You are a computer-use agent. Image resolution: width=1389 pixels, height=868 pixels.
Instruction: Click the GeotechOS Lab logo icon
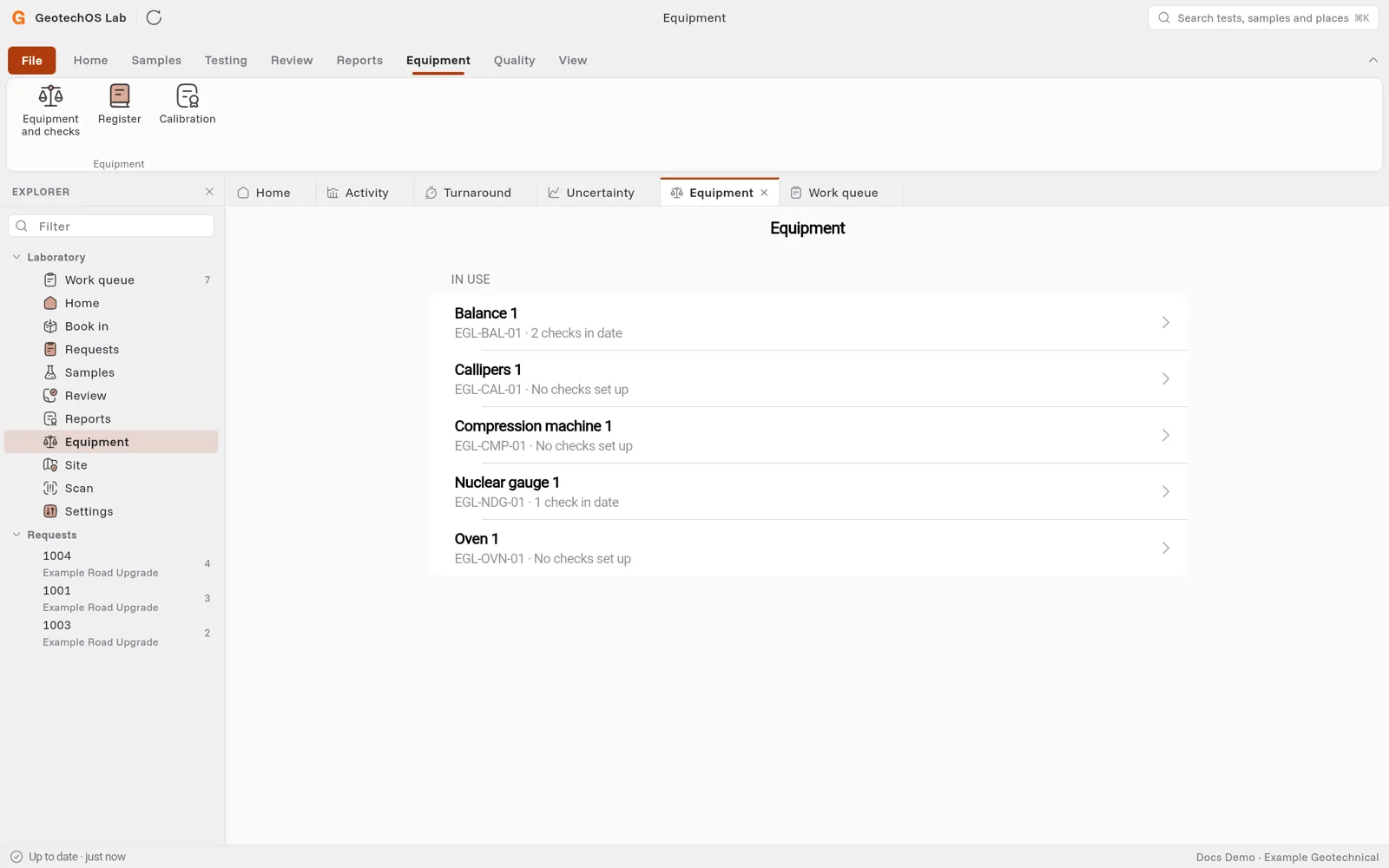point(18,17)
